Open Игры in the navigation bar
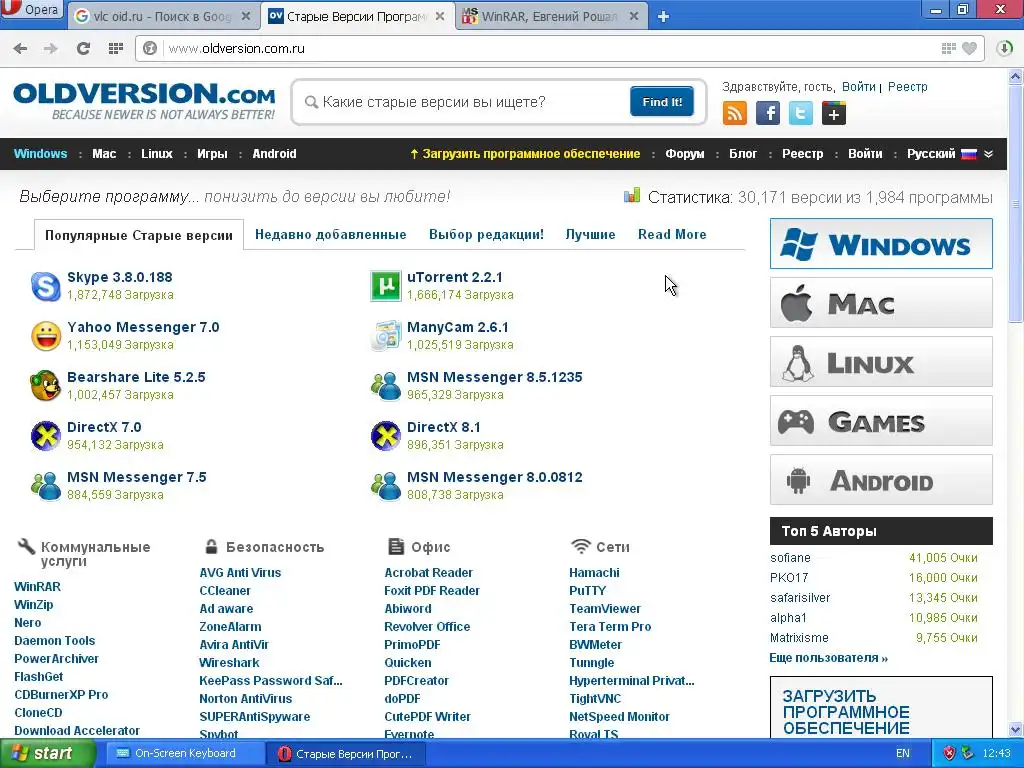The image size is (1024, 768). (212, 154)
